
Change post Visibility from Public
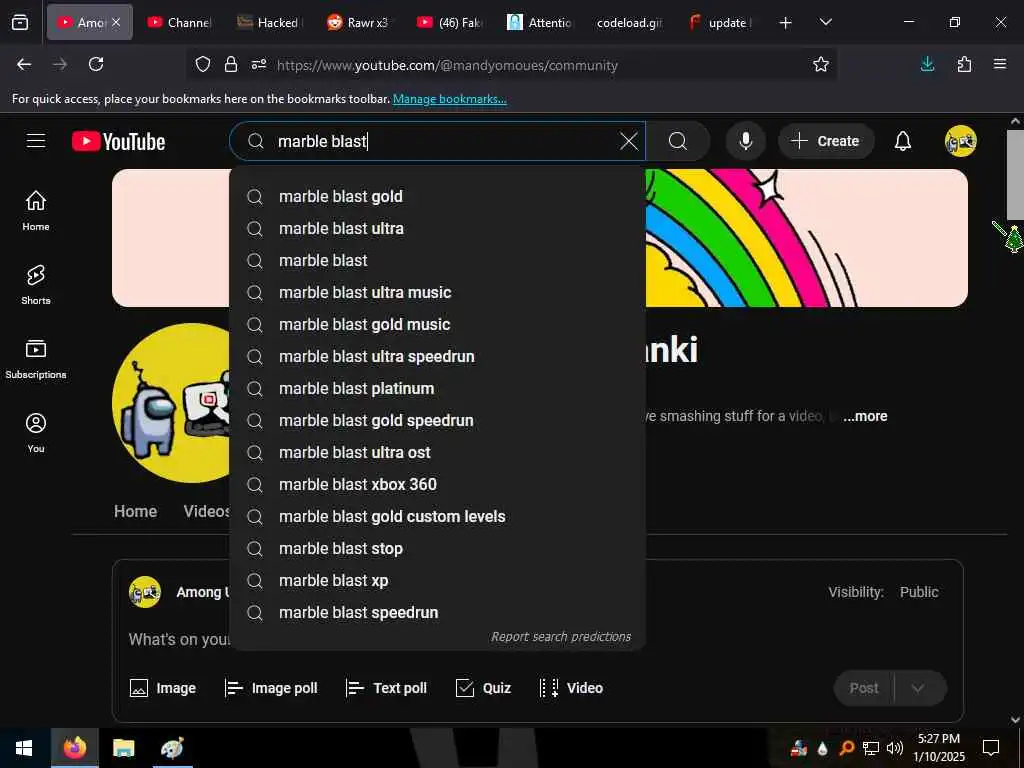(x=918, y=592)
